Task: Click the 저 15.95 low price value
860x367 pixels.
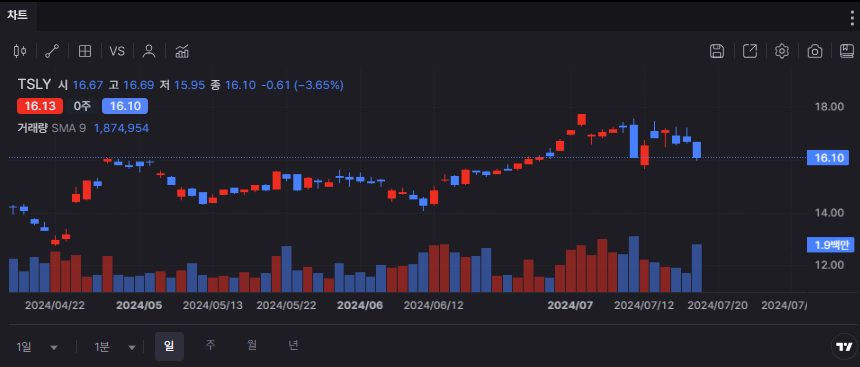Action: 183,85
